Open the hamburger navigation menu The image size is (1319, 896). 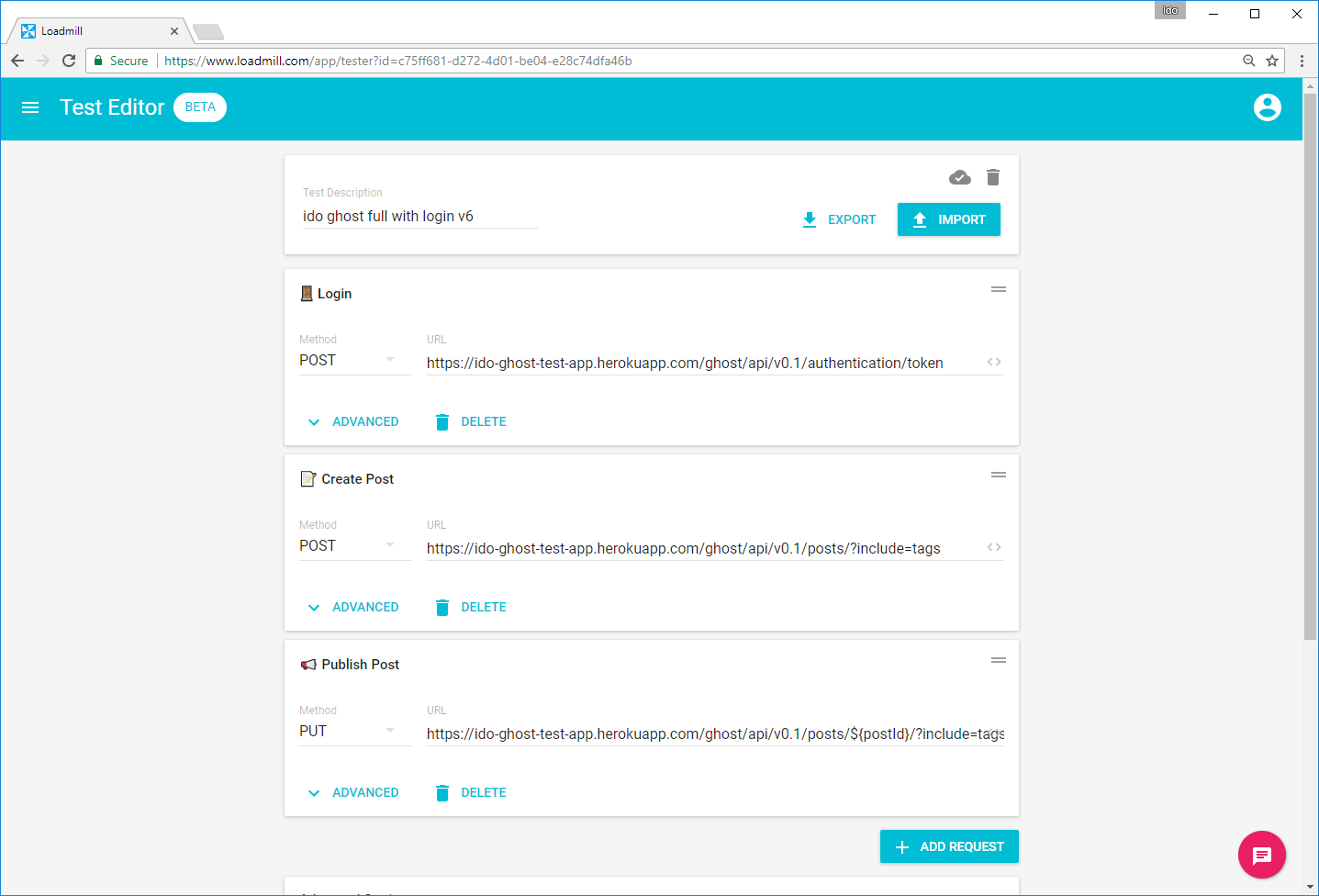coord(30,107)
